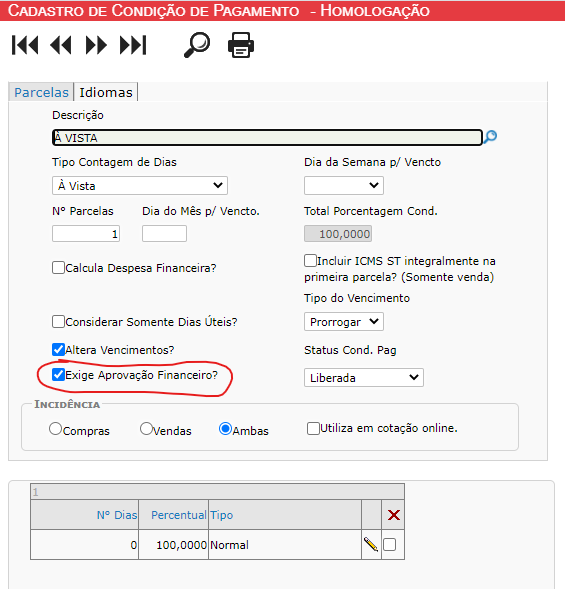Open the Tipo Contagem de Dias dropdown
This screenshot has width=565, height=589.
pyautogui.click(x=140, y=186)
